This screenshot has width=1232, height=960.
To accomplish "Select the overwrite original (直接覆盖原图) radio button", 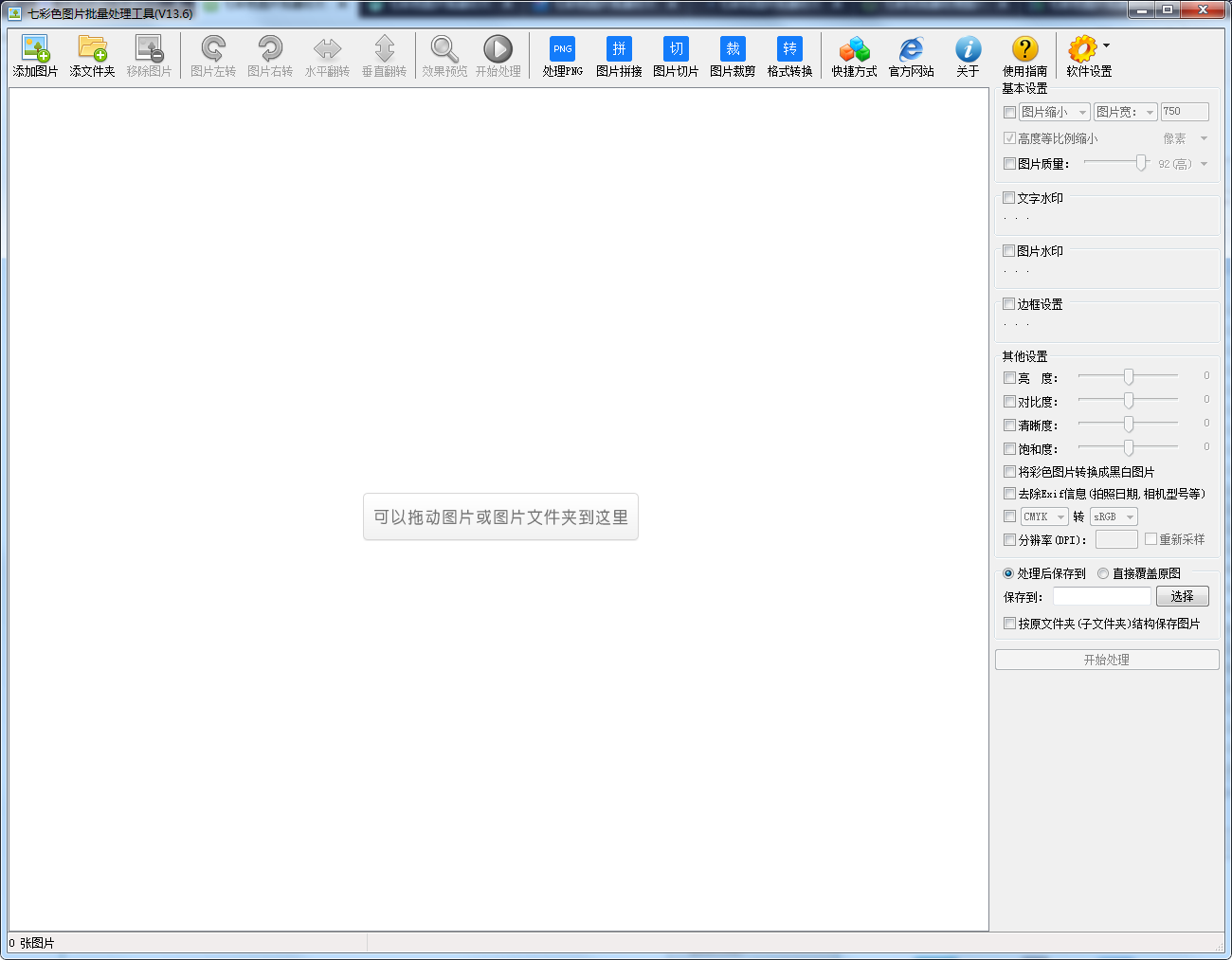I will click(1103, 573).
